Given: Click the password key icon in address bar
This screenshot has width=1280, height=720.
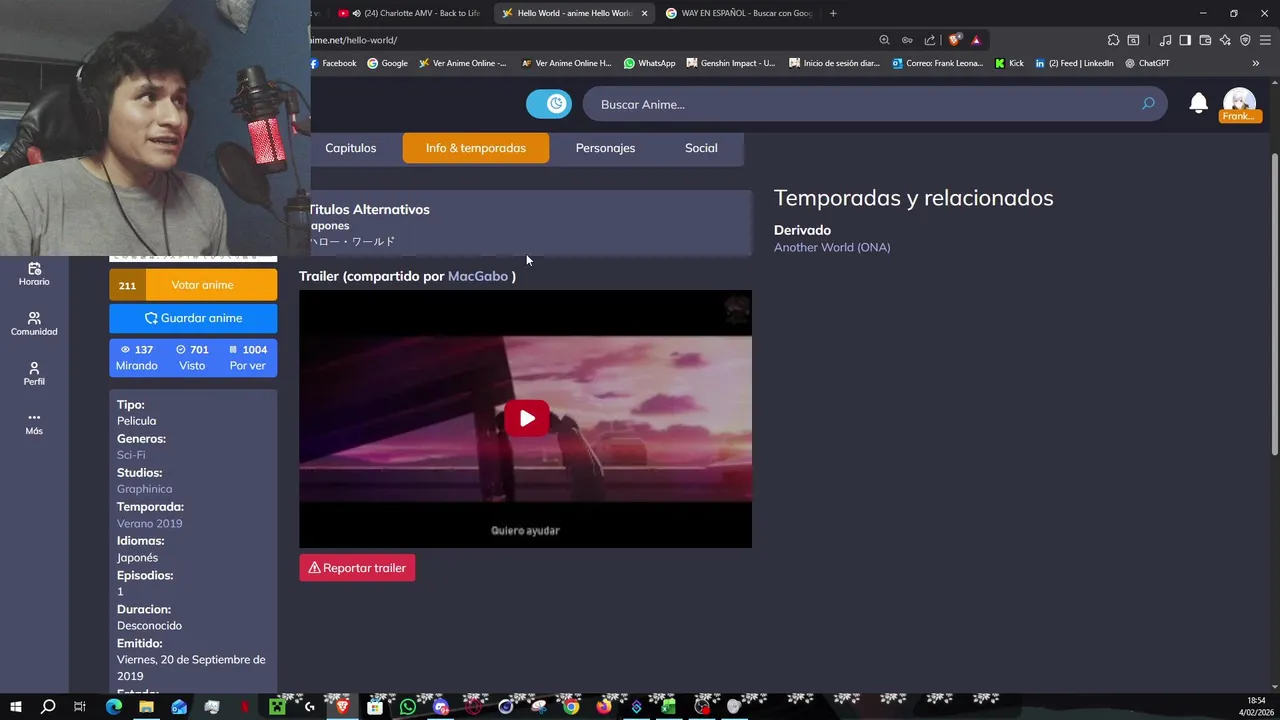Looking at the screenshot, I should (907, 40).
